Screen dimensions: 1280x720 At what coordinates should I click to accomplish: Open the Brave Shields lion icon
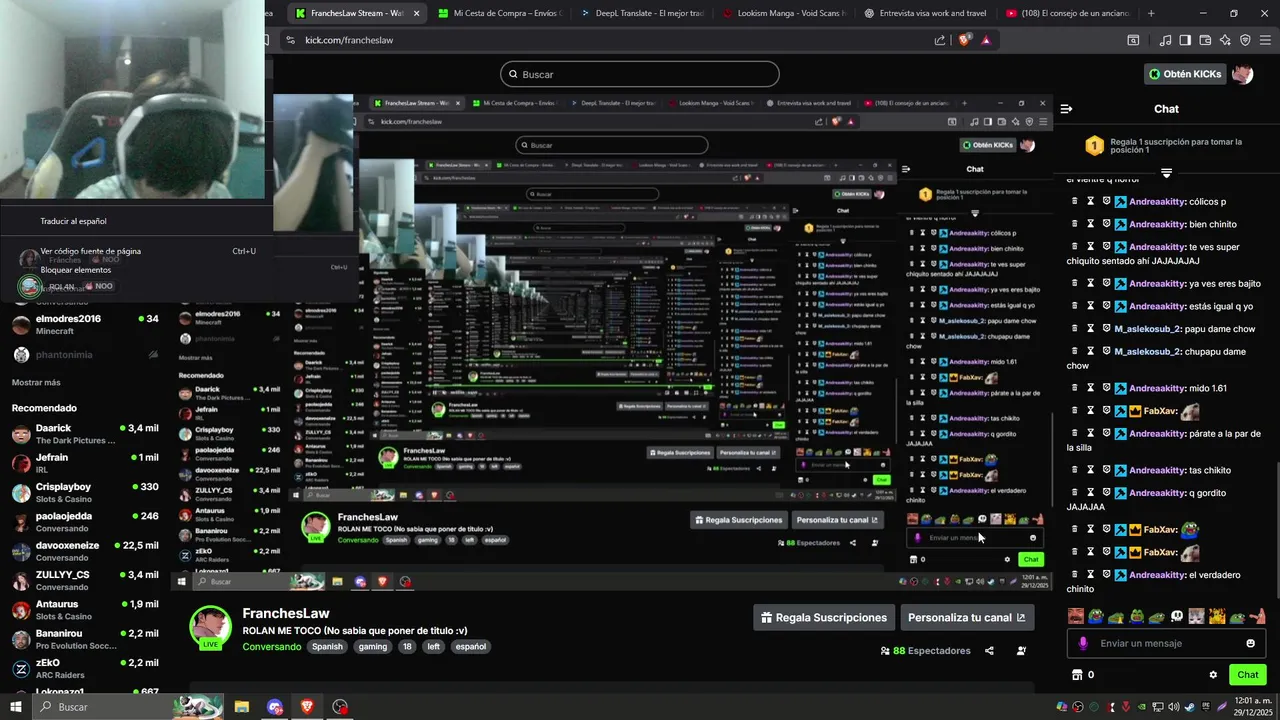pos(964,40)
